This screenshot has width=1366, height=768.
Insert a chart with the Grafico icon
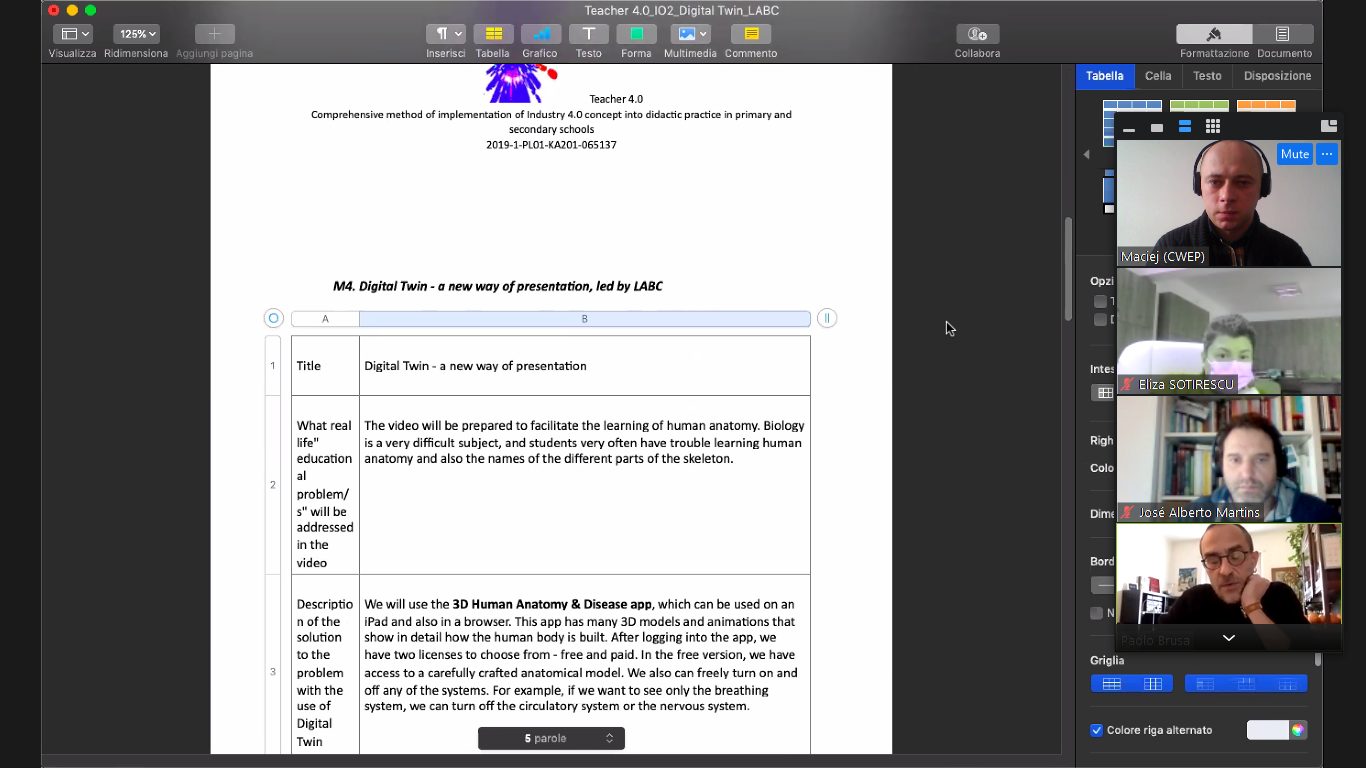coord(540,34)
